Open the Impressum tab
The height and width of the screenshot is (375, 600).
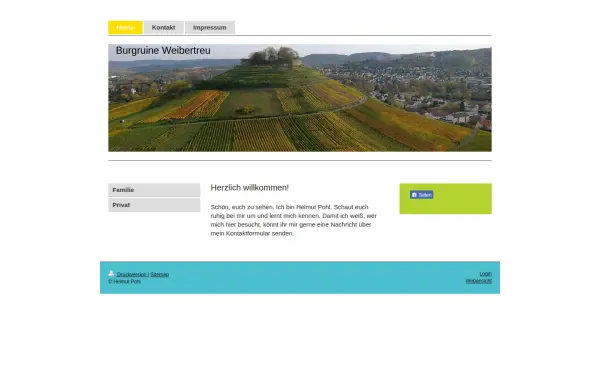[x=209, y=28]
